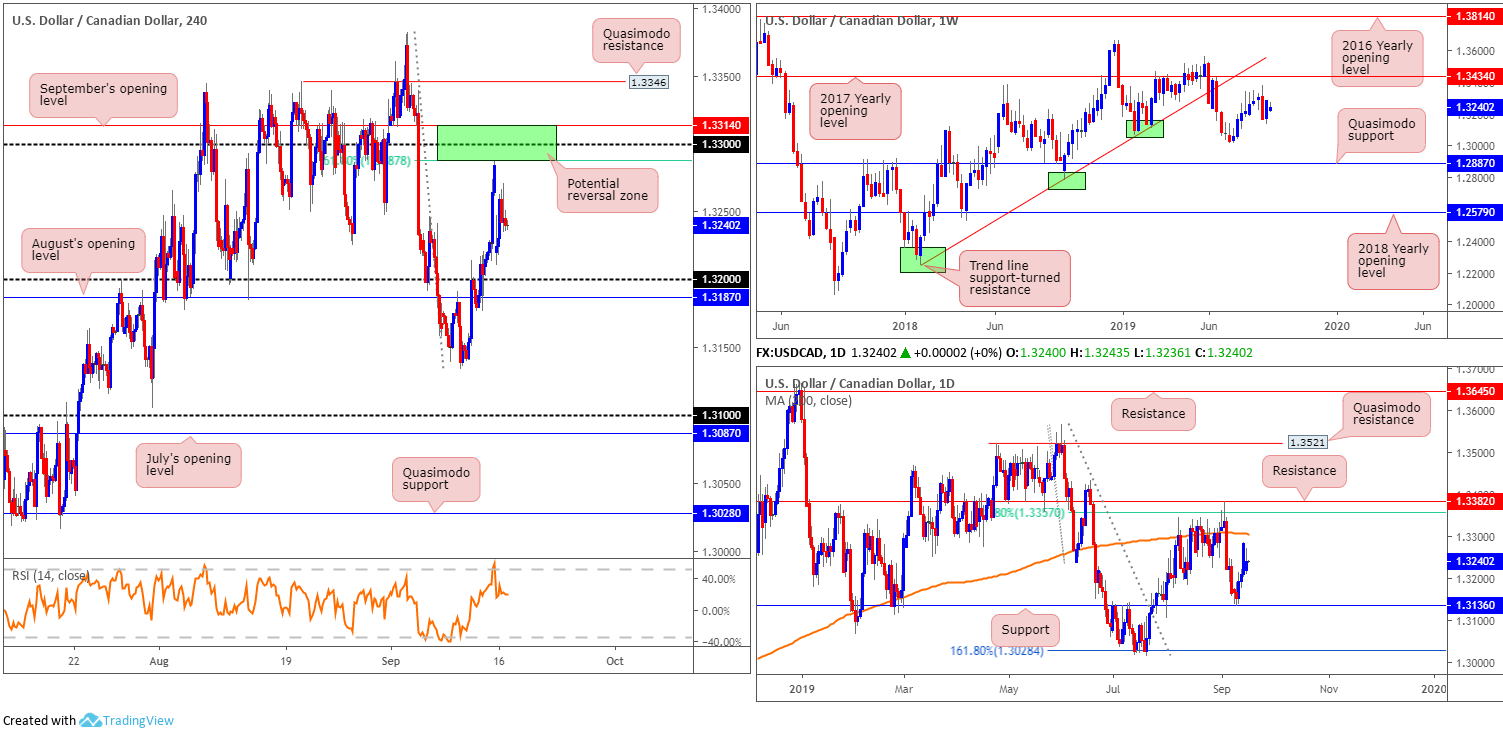
Task: Click the 'Quasimodo support' callout on the weekly chart
Action: click(x=1383, y=131)
